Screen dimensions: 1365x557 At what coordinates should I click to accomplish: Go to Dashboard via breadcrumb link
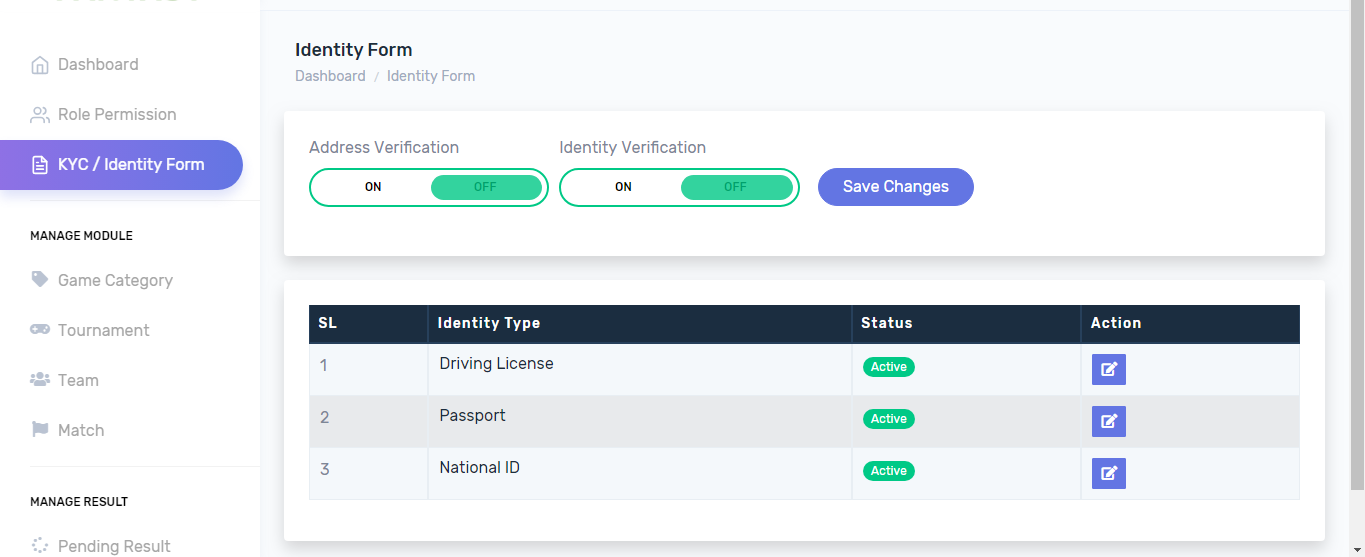click(x=330, y=76)
